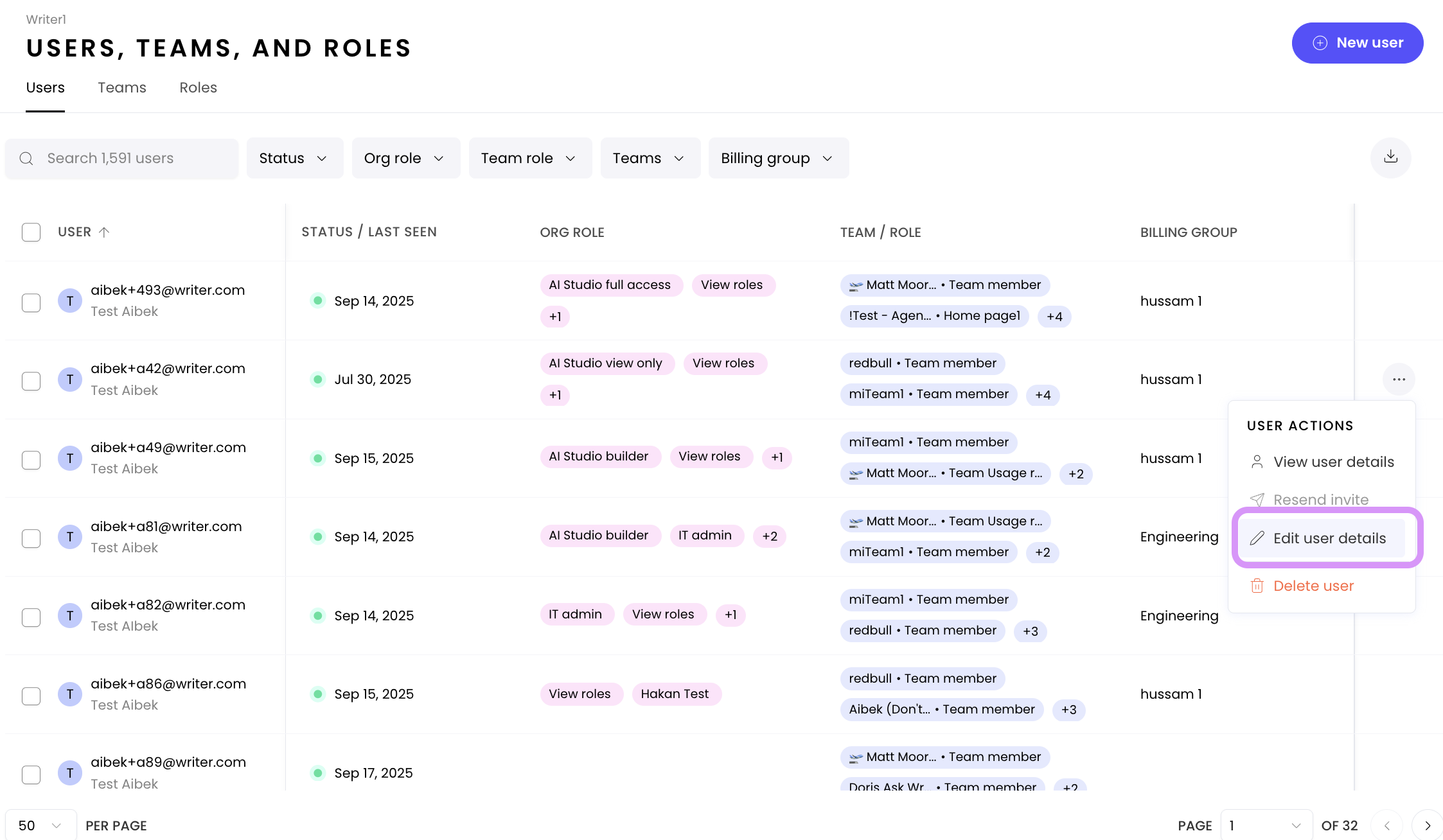This screenshot has height=840, width=1443.
Task: Check the box for aibek+a49@writer.com
Action: 31,460
